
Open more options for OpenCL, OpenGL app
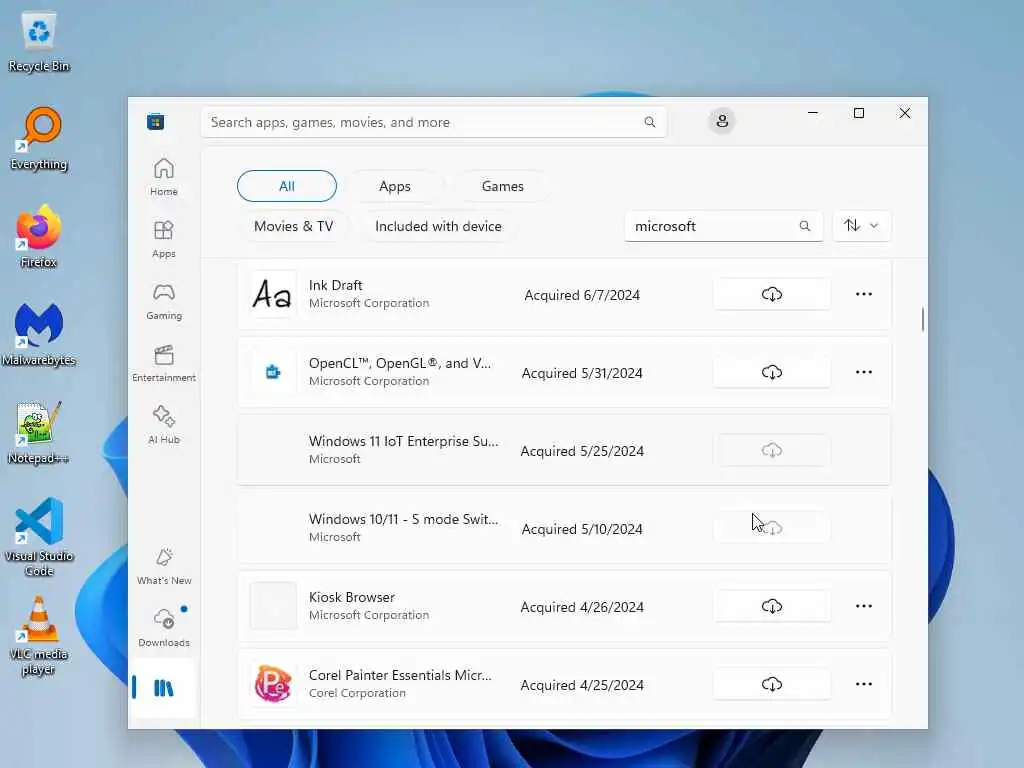(863, 372)
